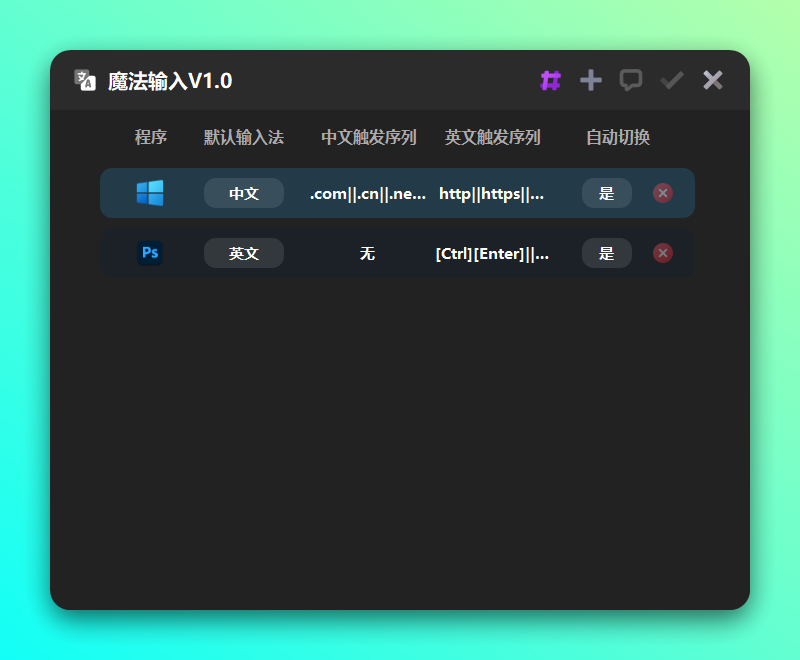Close the 魔法输入 window
800x660 pixels.
coord(713,81)
